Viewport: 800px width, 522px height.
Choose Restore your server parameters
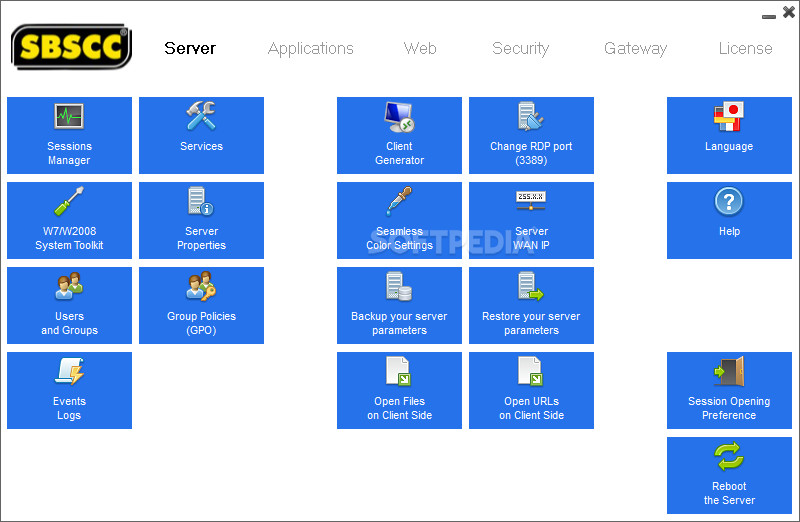click(531, 305)
